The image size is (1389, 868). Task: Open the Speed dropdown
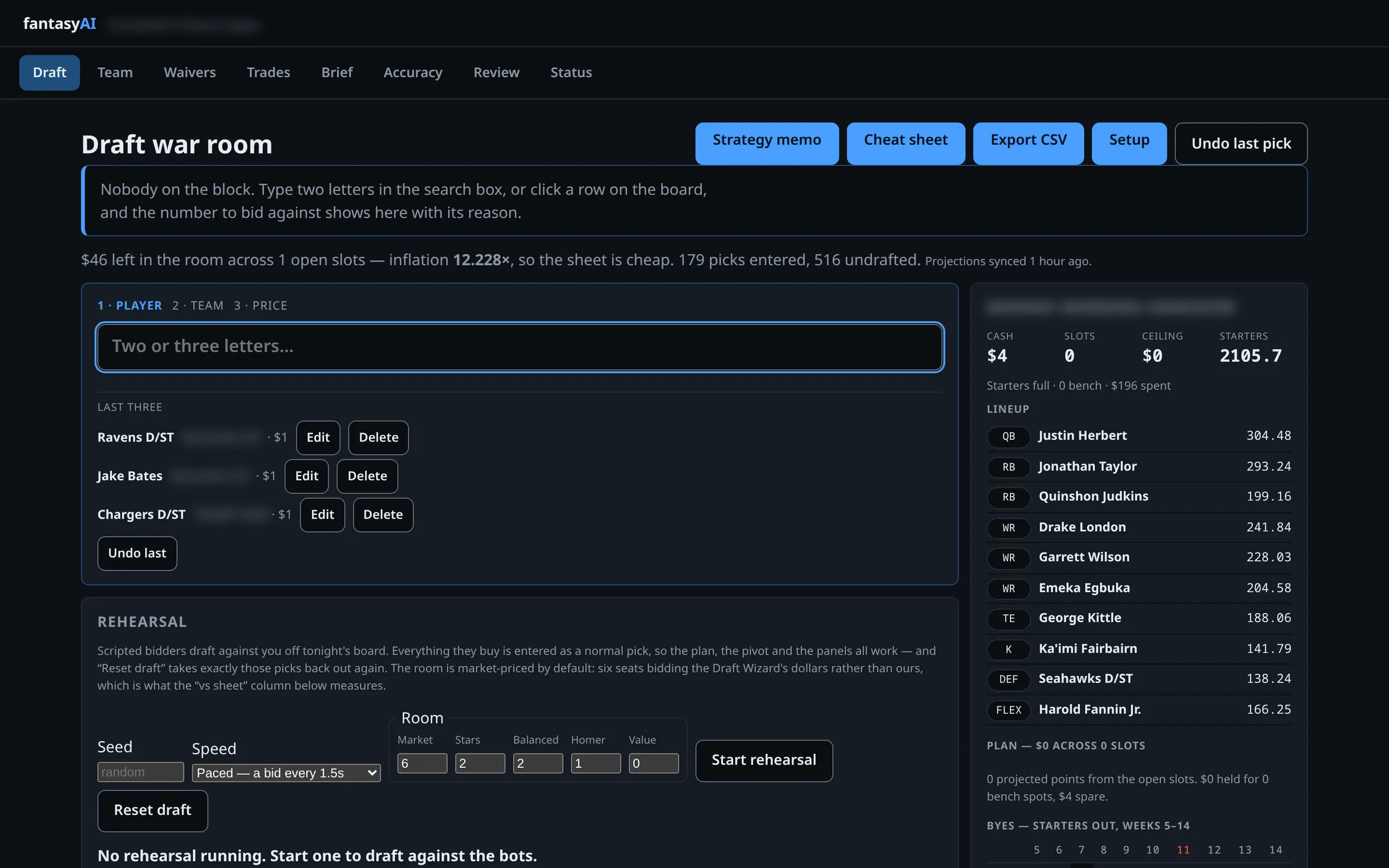pyautogui.click(x=286, y=773)
